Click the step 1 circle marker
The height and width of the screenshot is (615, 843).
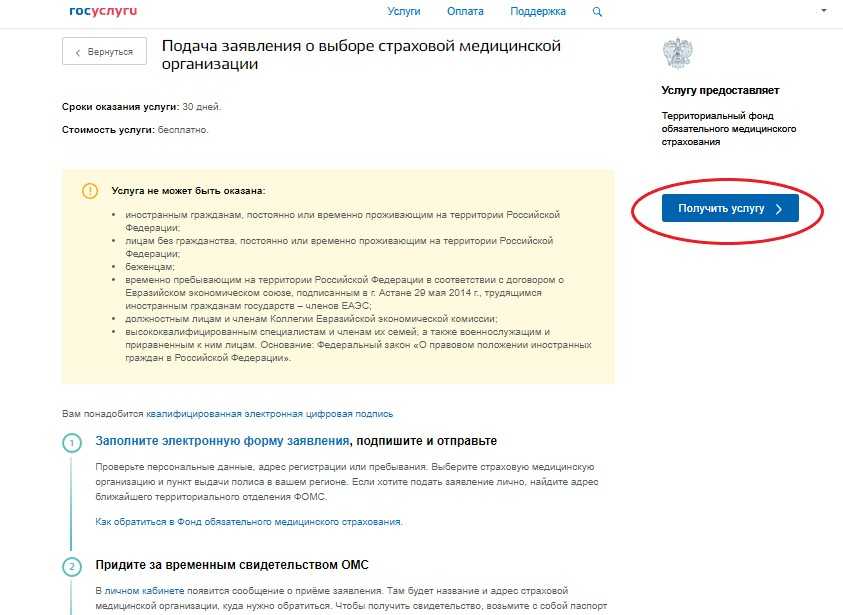[x=72, y=443]
